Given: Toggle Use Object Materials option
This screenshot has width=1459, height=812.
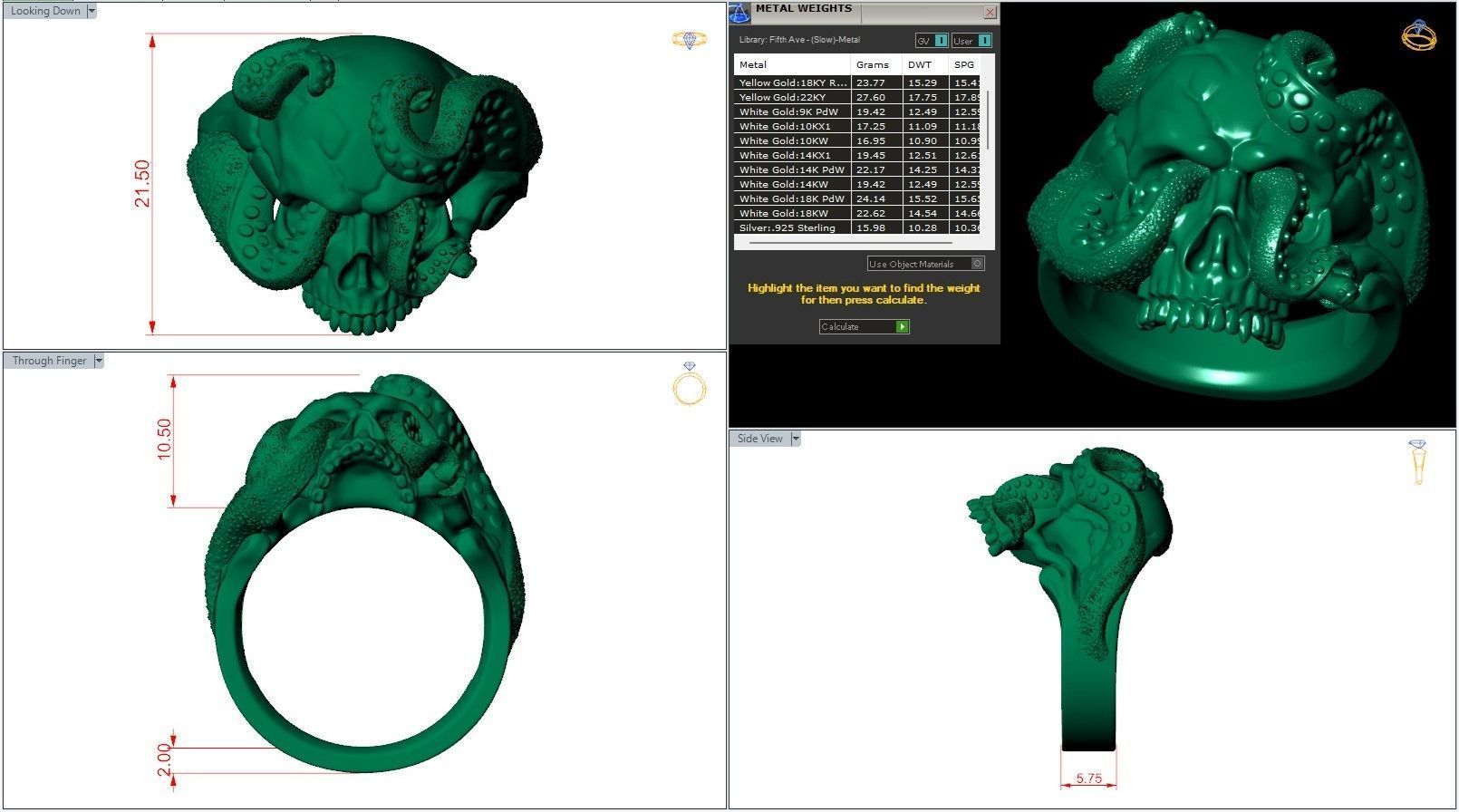Looking at the screenshot, I should click(x=925, y=264).
